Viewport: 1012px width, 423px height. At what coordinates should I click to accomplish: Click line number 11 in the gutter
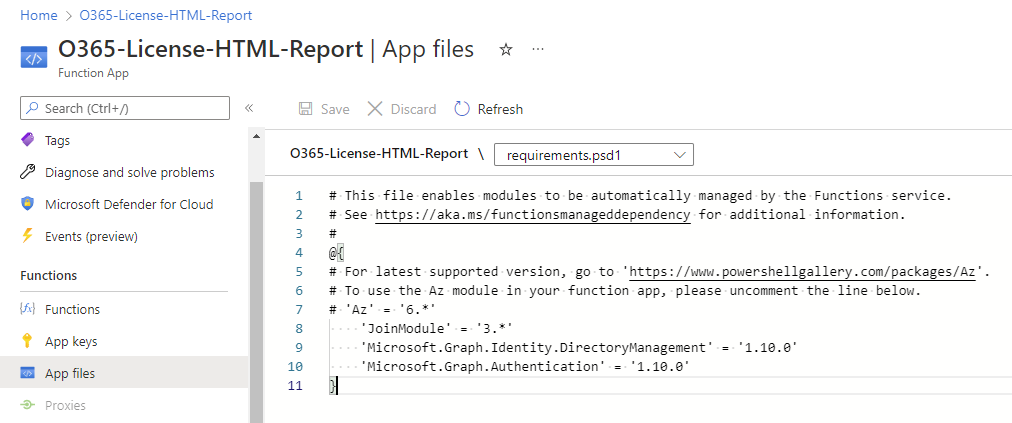point(296,386)
